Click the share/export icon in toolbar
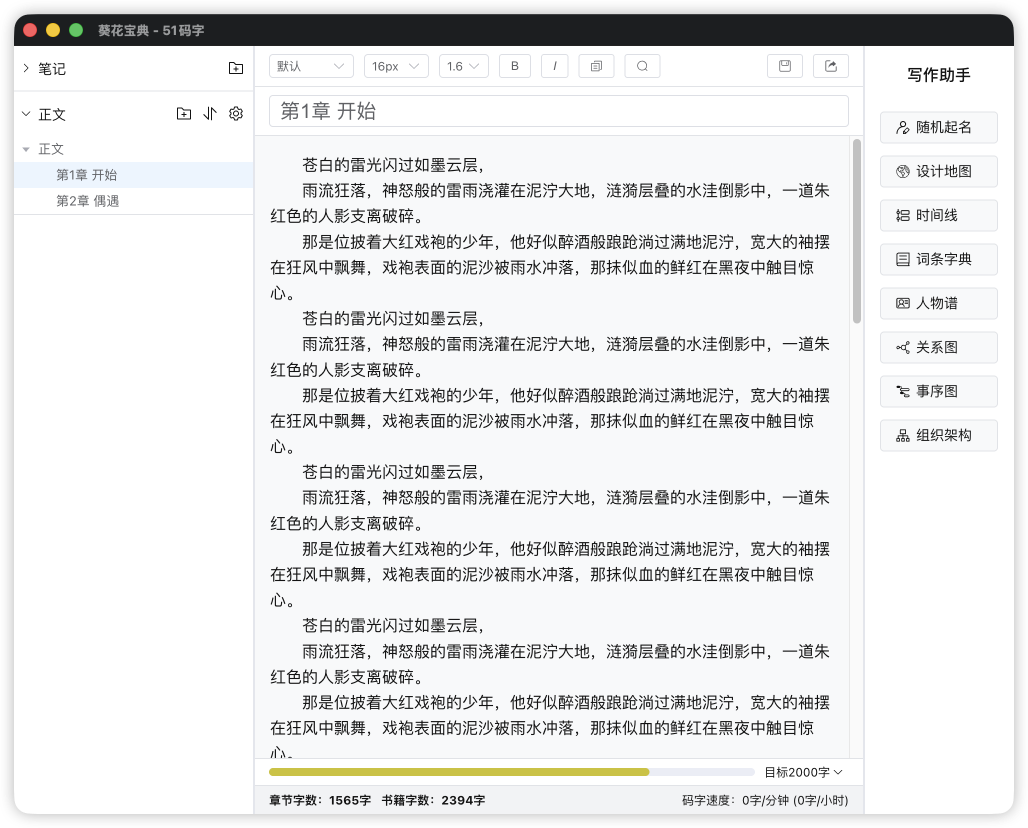This screenshot has width=1028, height=828. [x=830, y=66]
